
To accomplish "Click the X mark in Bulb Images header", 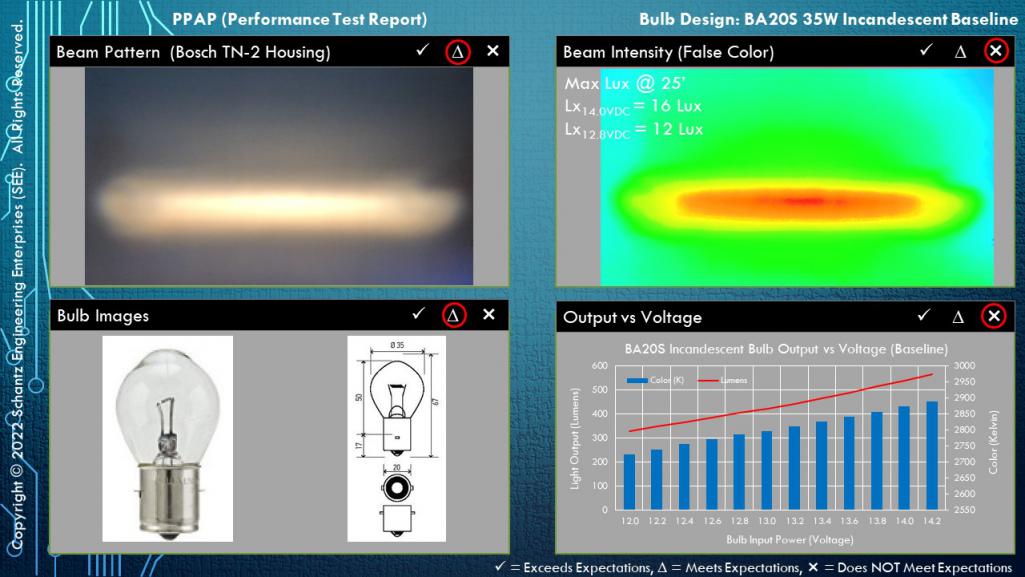I will [489, 316].
